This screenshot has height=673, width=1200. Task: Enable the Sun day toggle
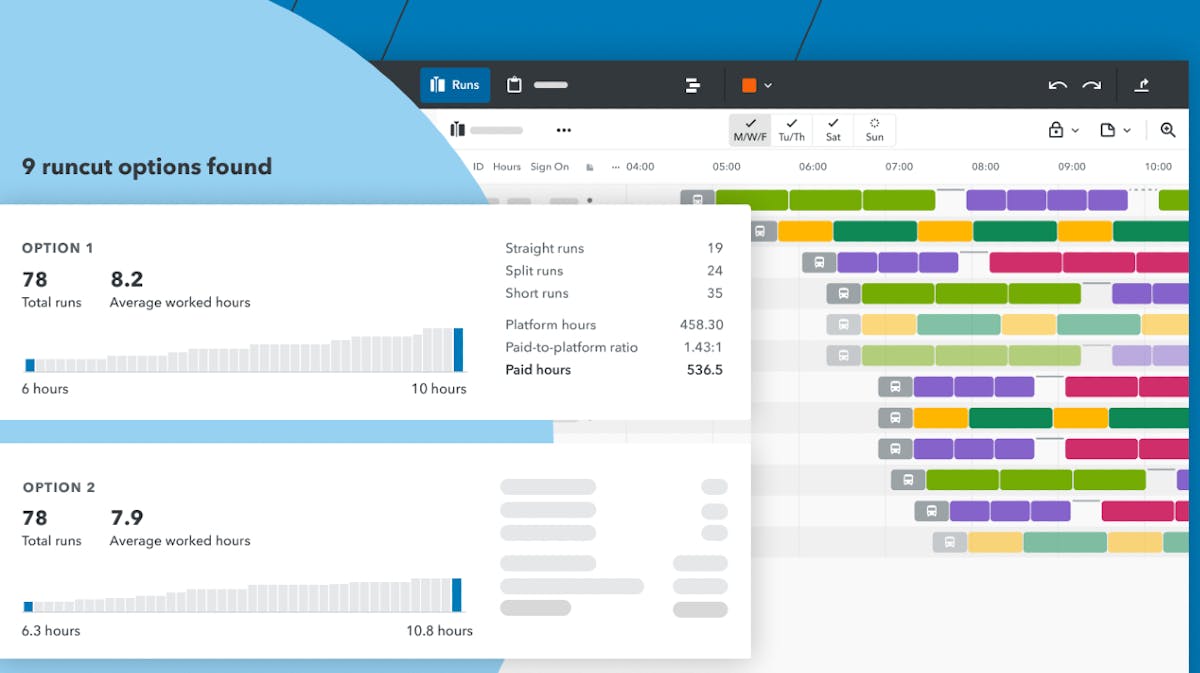874,129
